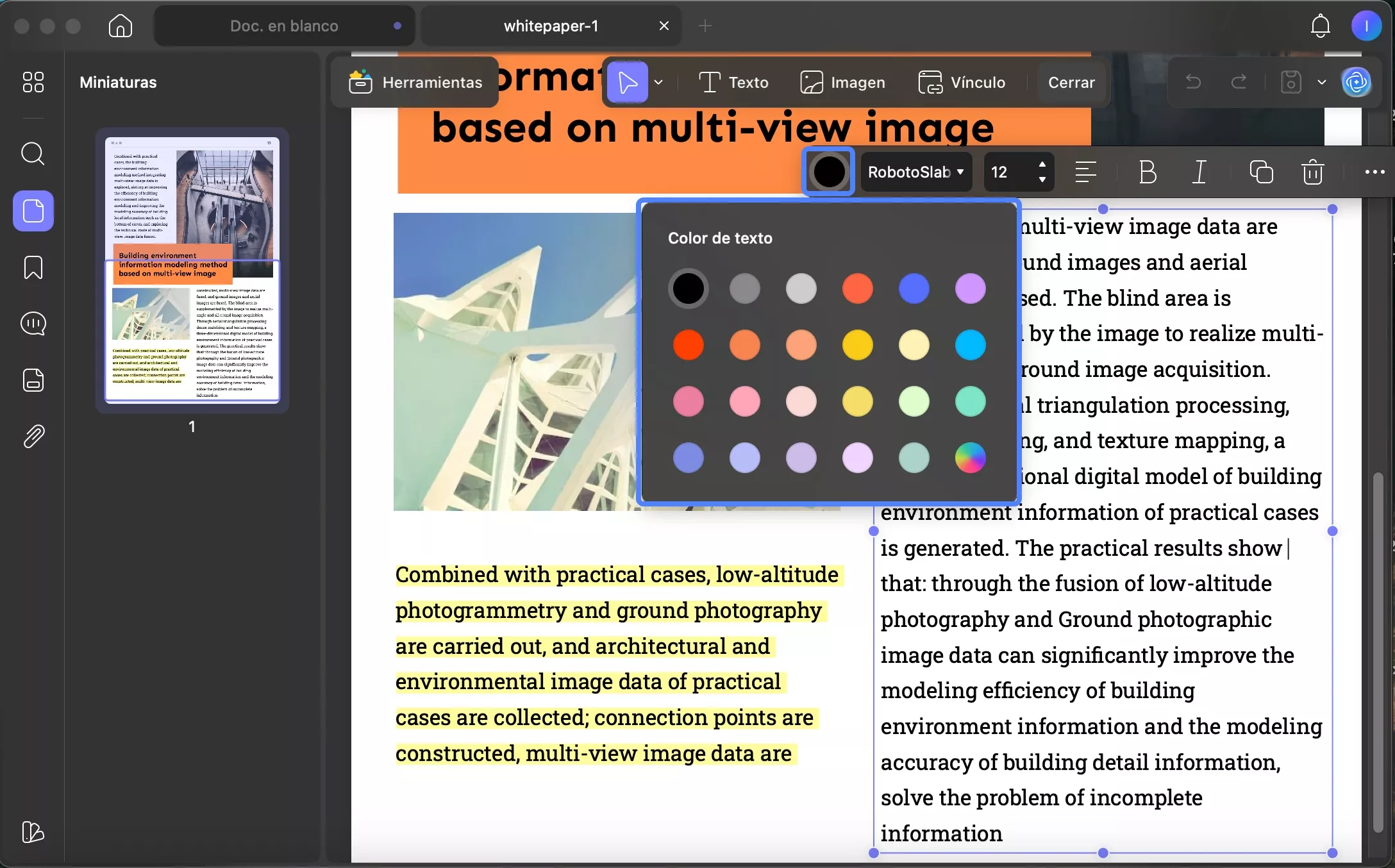Open the form fields panel icon
The width and height of the screenshot is (1395, 868).
[33, 380]
